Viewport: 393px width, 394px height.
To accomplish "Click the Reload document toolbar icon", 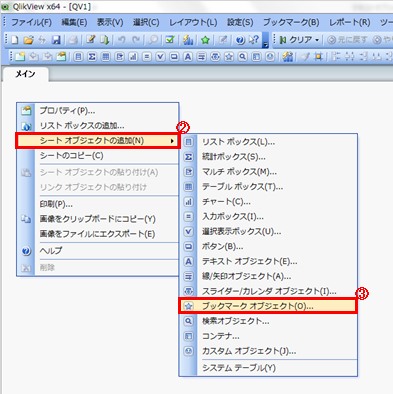I will [104, 40].
